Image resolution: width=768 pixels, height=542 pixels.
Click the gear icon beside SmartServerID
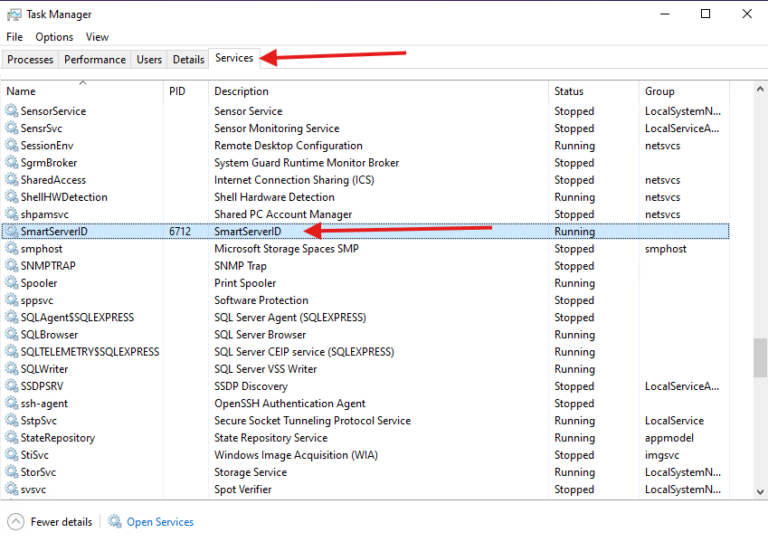(x=12, y=232)
